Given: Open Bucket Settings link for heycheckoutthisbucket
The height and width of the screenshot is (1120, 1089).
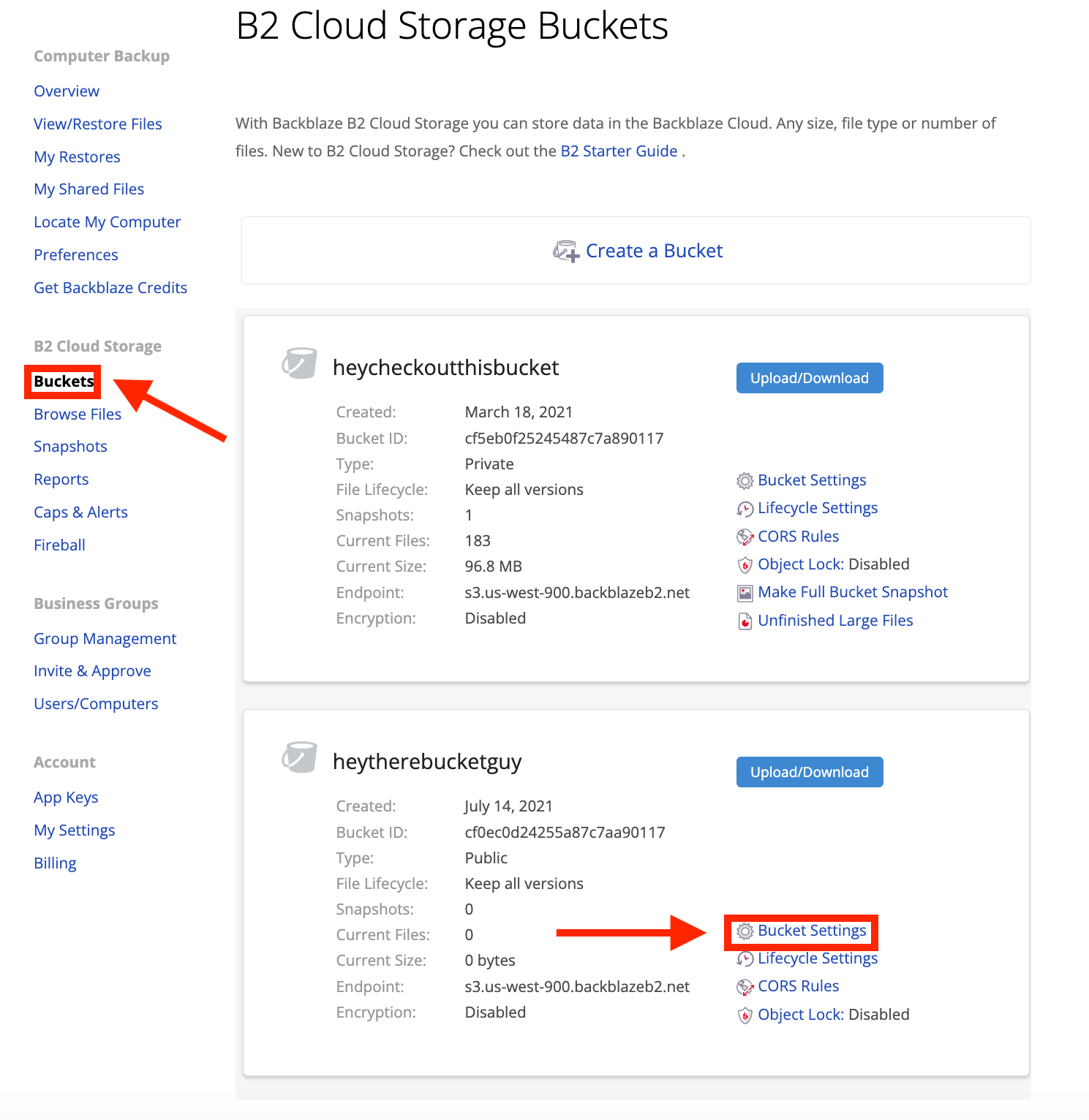Looking at the screenshot, I should [812, 480].
